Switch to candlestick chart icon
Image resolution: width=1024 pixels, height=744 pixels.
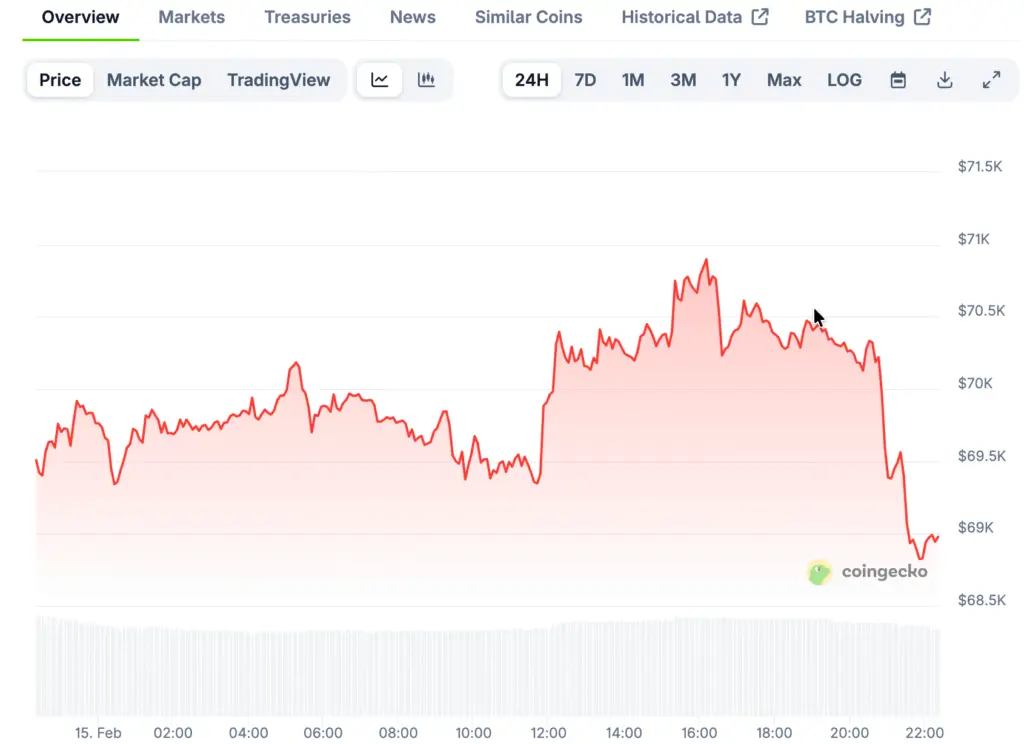(x=426, y=80)
